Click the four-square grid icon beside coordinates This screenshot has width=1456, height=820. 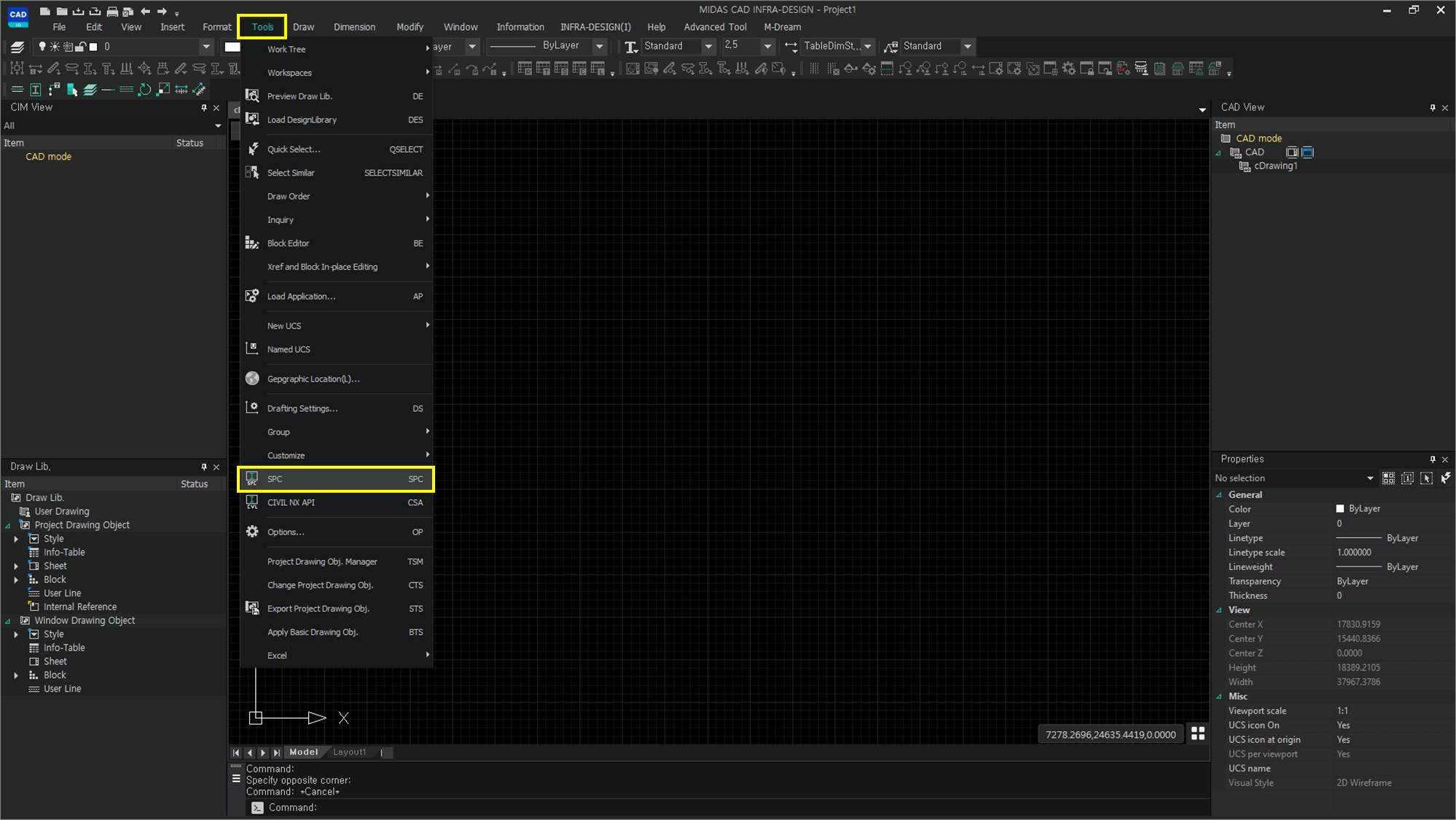1198,733
